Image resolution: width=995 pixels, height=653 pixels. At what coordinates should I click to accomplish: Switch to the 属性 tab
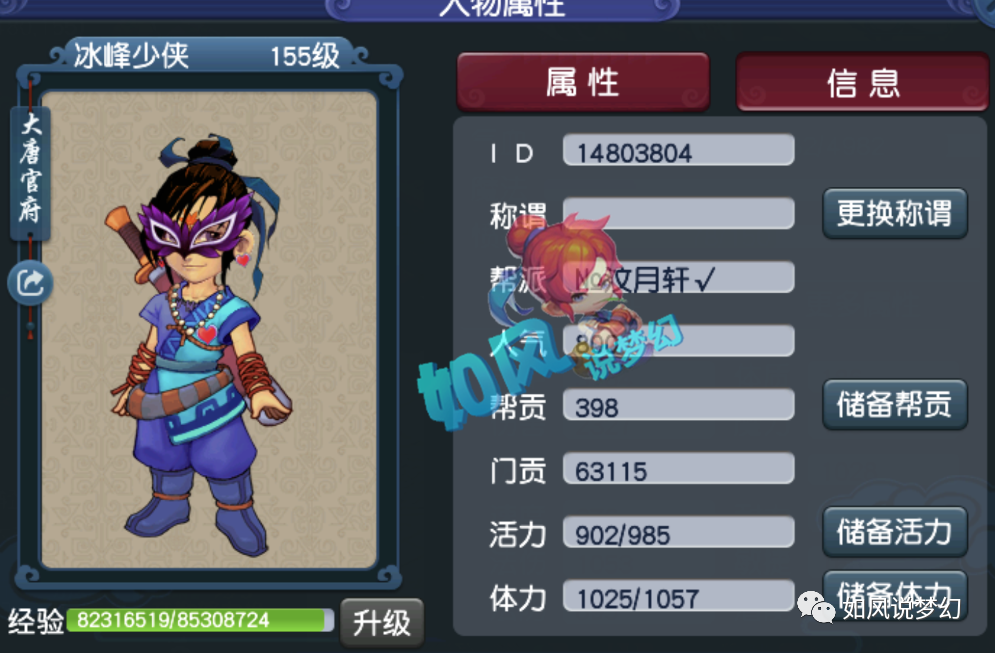tap(583, 82)
